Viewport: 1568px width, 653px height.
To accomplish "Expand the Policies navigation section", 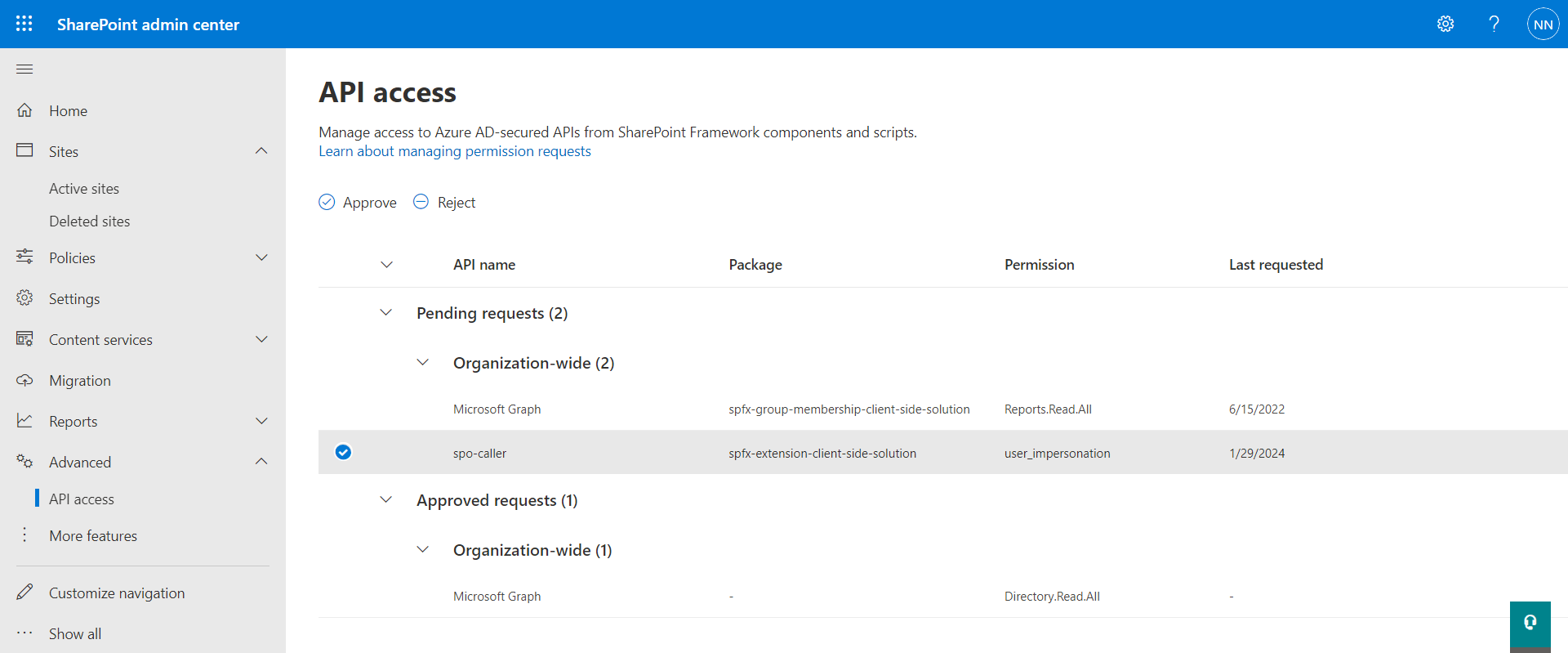I will tap(261, 257).
